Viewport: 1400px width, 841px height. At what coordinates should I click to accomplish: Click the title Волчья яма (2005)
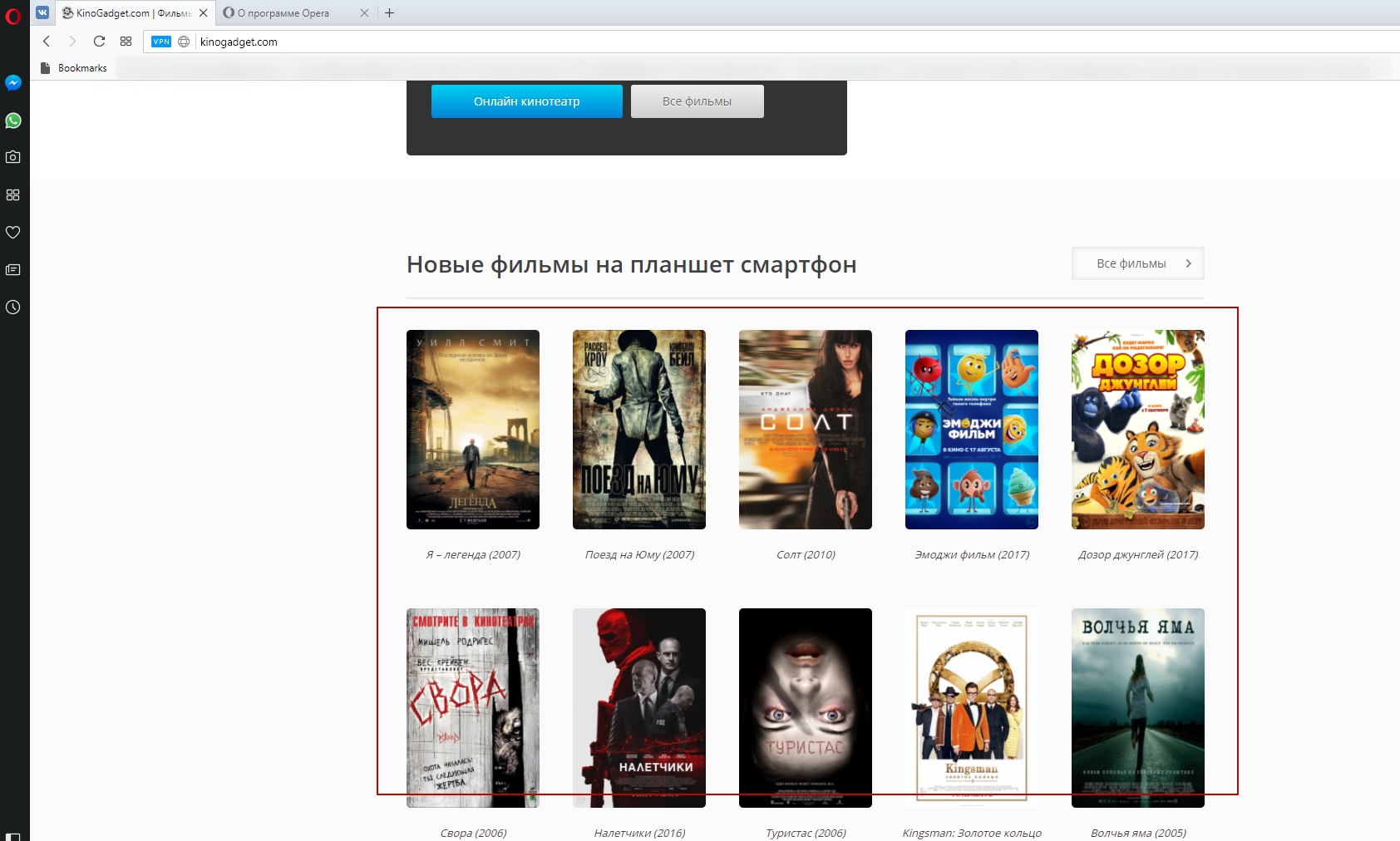[x=1138, y=833]
